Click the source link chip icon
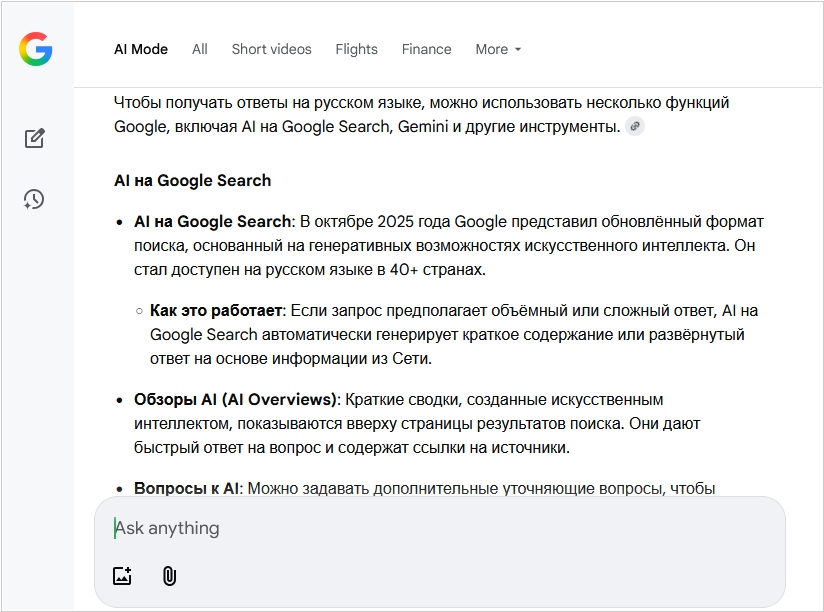This screenshot has width=824, height=612. coord(635,127)
